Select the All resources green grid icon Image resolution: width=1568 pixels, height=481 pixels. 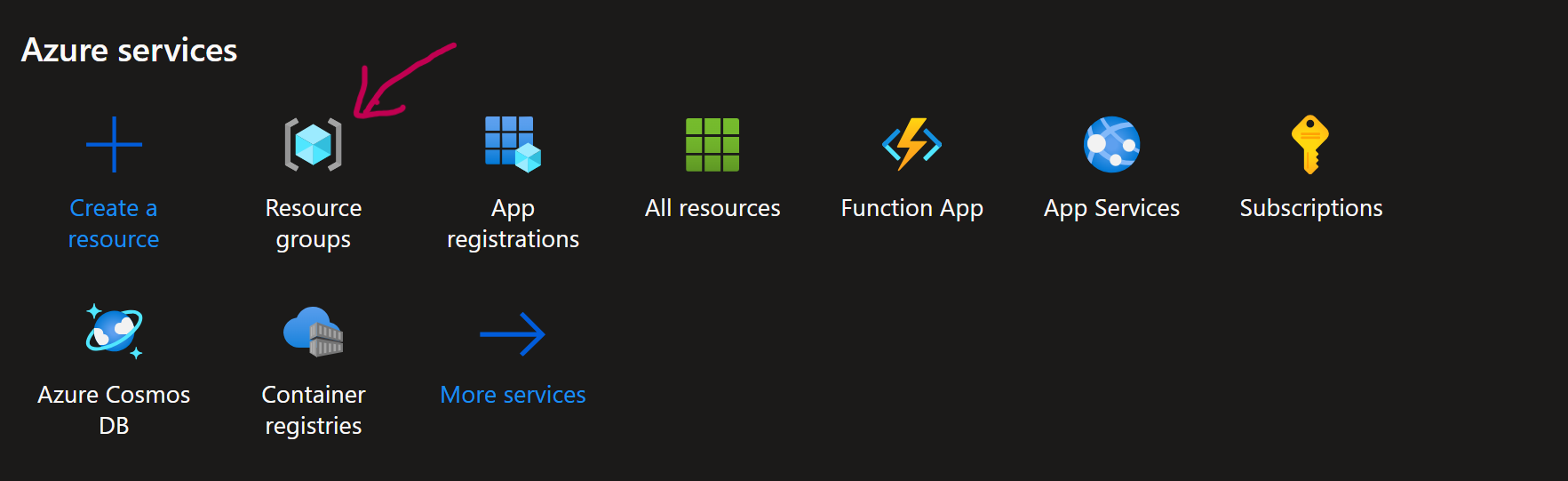(x=712, y=144)
